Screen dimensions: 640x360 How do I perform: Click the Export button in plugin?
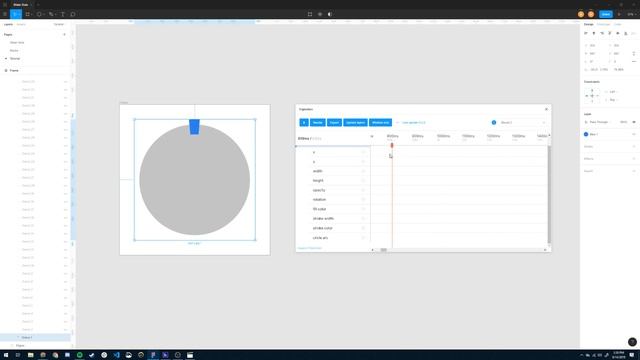tap(334, 122)
